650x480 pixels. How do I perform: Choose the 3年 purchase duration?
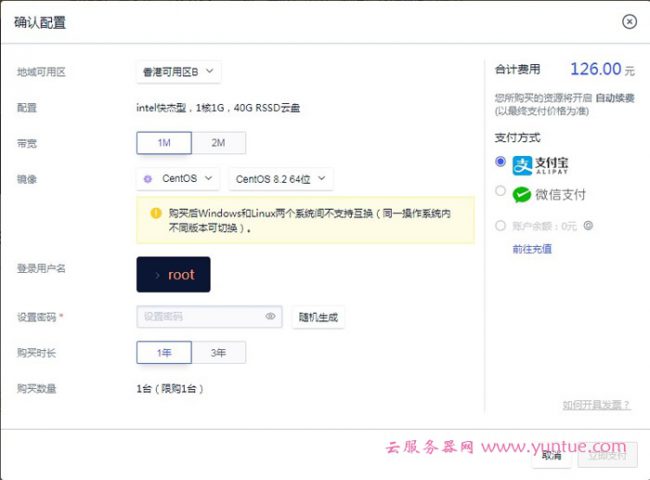click(218, 352)
